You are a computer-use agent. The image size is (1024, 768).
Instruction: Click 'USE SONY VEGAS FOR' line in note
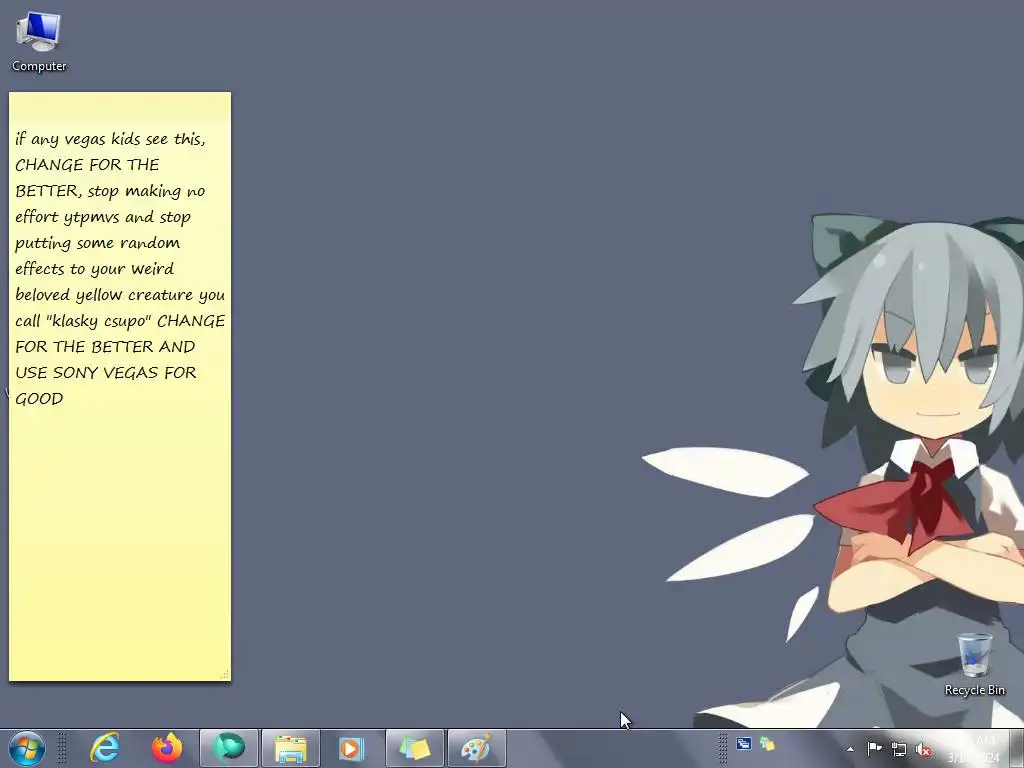(x=106, y=373)
